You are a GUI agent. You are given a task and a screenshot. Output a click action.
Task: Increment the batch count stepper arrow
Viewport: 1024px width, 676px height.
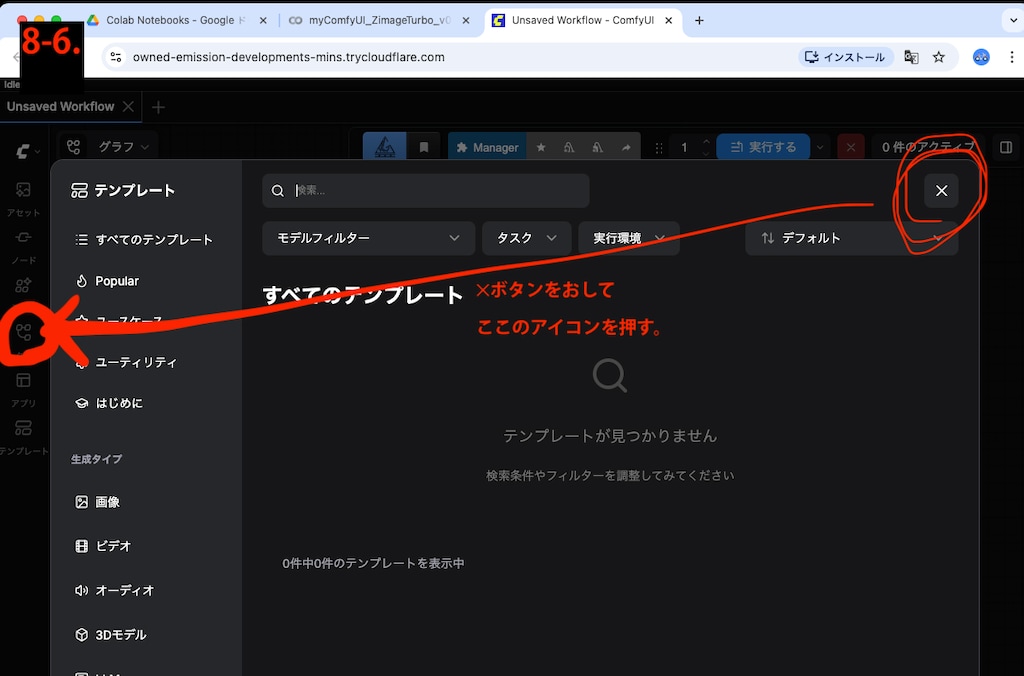tap(706, 141)
